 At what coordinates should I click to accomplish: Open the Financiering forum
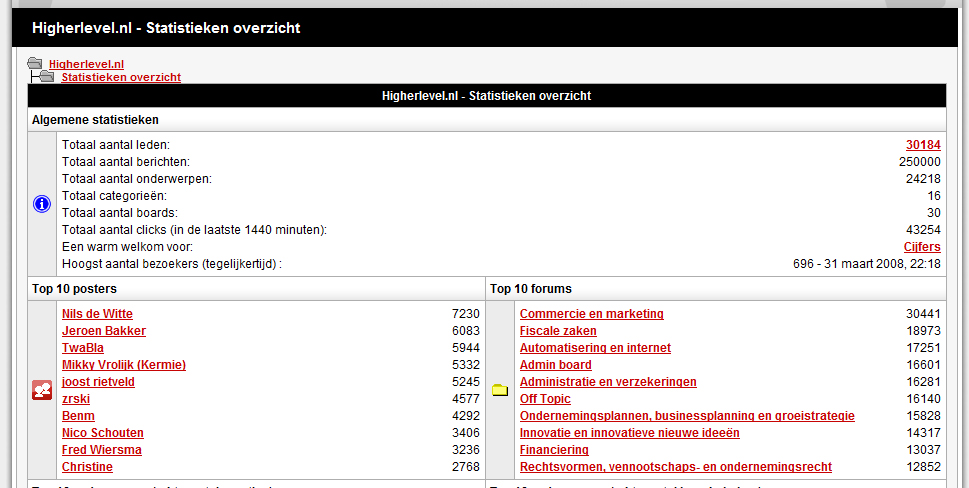pyautogui.click(x=554, y=450)
